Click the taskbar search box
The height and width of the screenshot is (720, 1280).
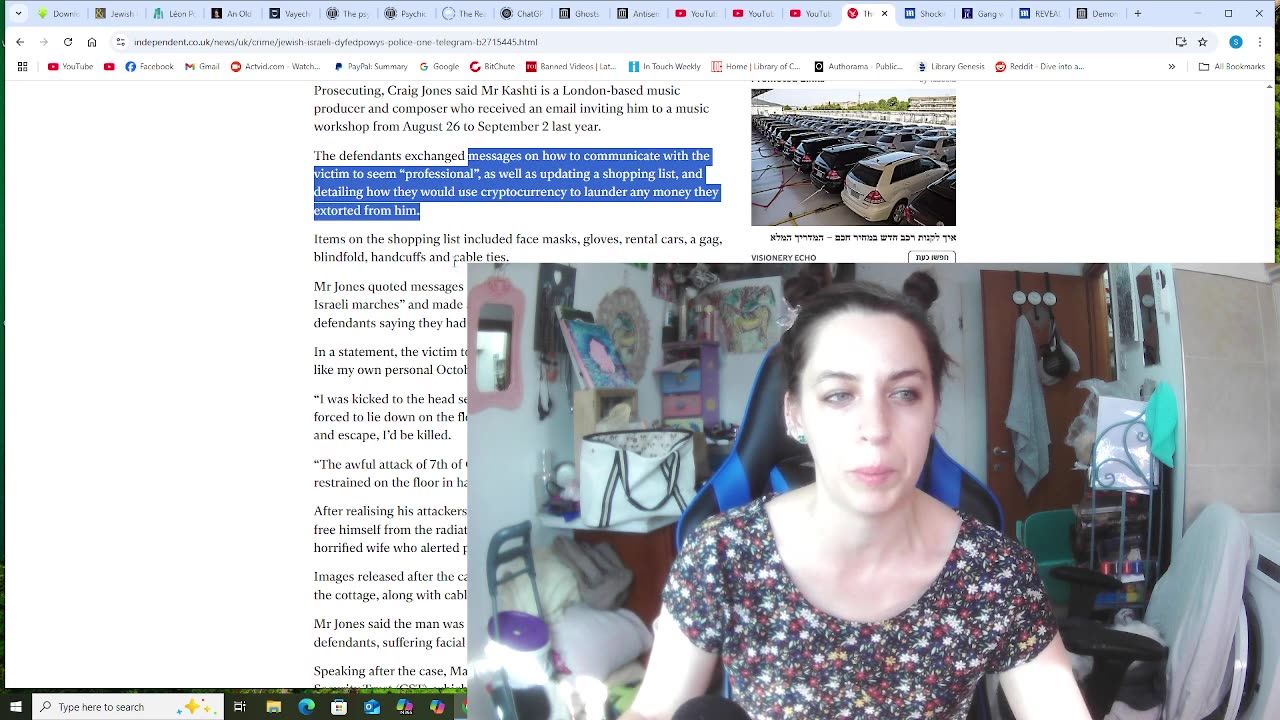pos(128,707)
